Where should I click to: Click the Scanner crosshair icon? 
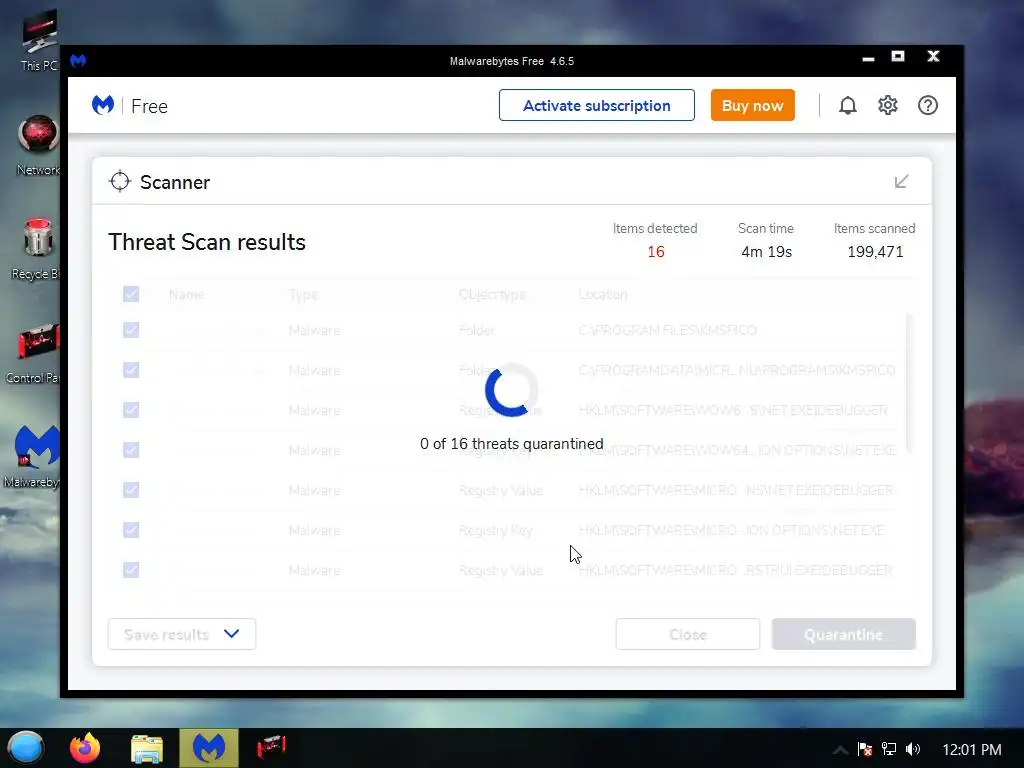pyautogui.click(x=120, y=182)
